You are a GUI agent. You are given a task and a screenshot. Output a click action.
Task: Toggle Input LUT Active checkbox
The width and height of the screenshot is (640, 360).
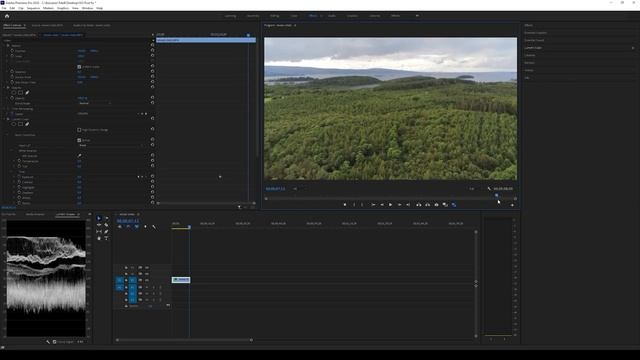click(79, 140)
